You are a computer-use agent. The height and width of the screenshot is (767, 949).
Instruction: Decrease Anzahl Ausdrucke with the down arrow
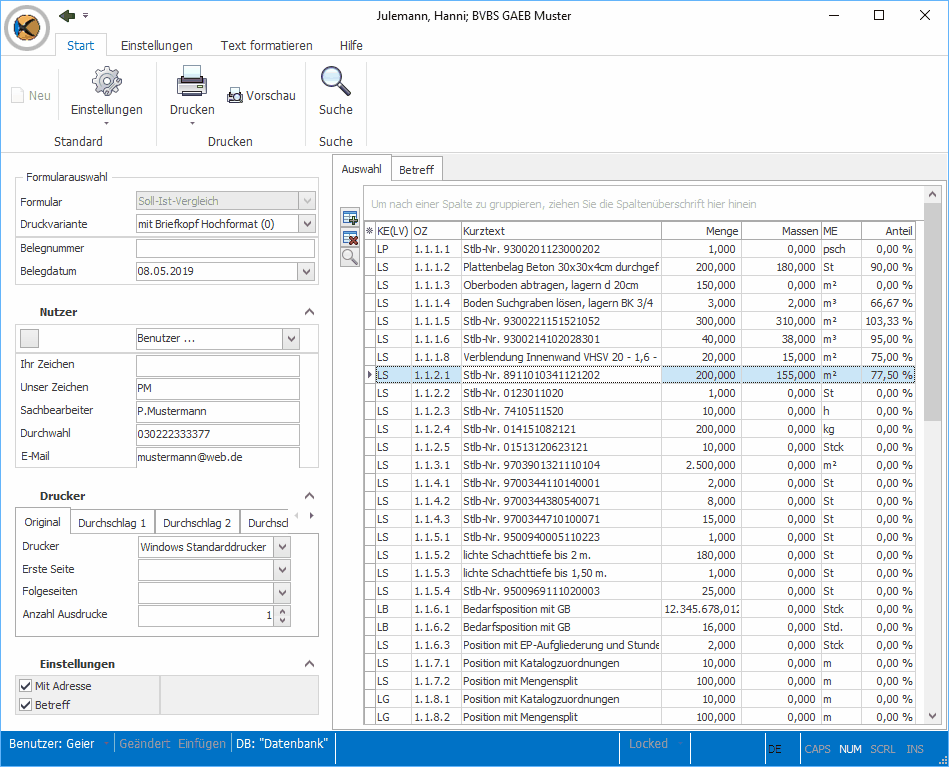click(282, 621)
